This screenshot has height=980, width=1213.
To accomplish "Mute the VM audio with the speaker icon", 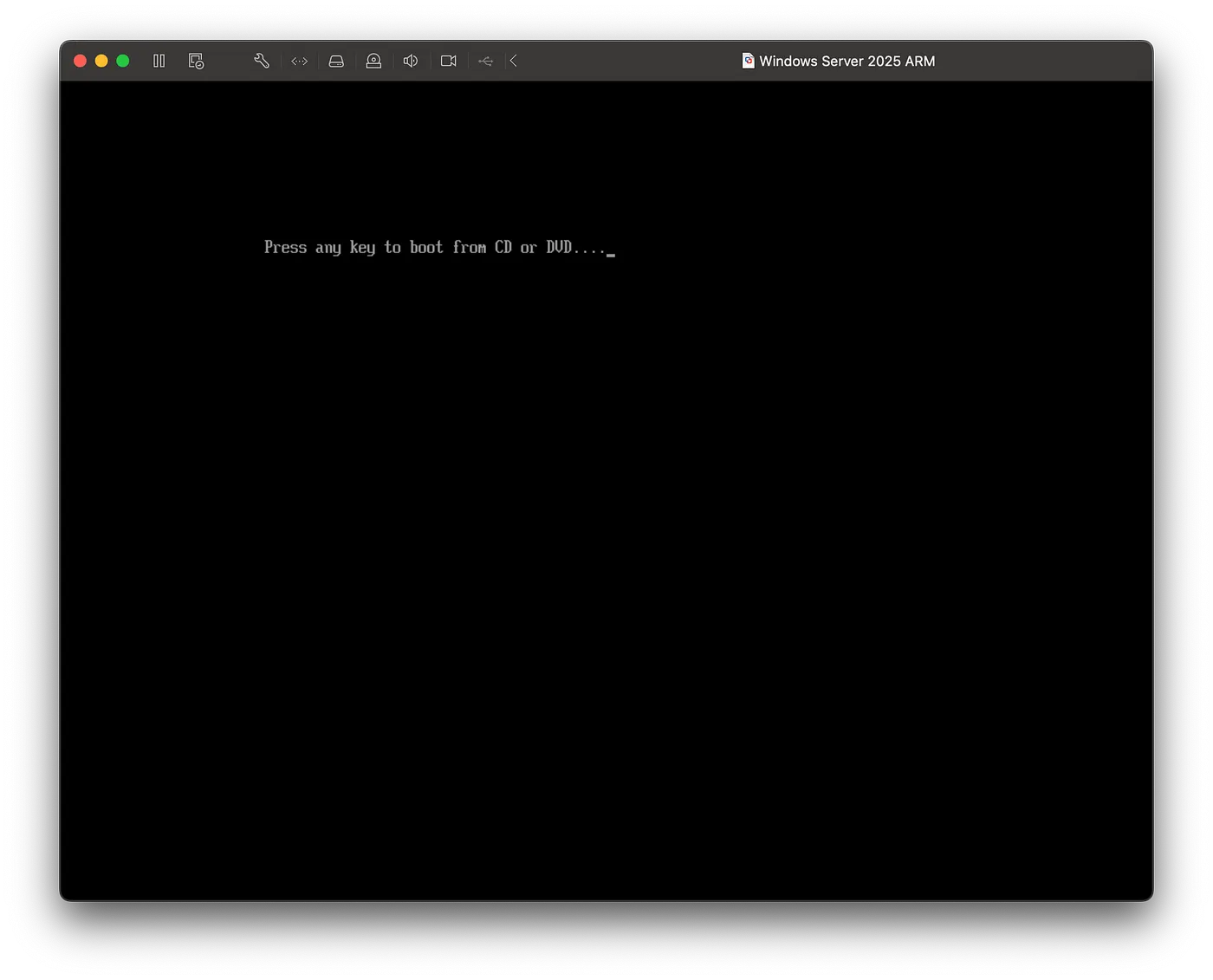I will point(410,61).
